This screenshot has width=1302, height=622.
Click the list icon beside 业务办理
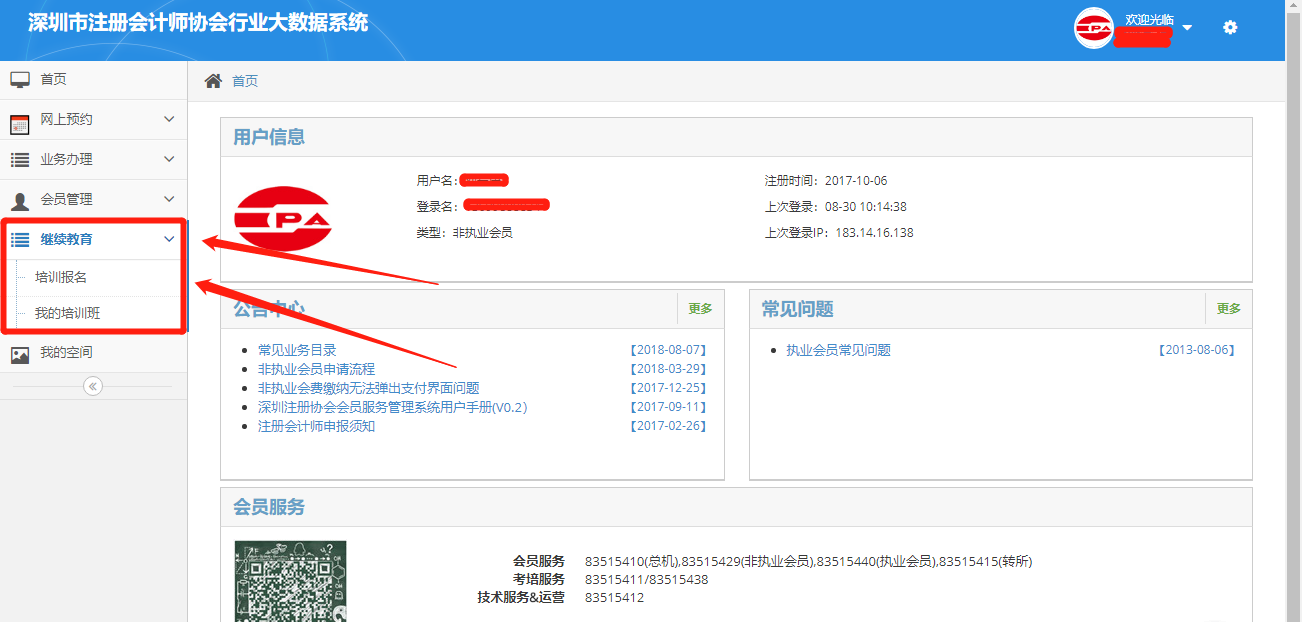point(20,160)
